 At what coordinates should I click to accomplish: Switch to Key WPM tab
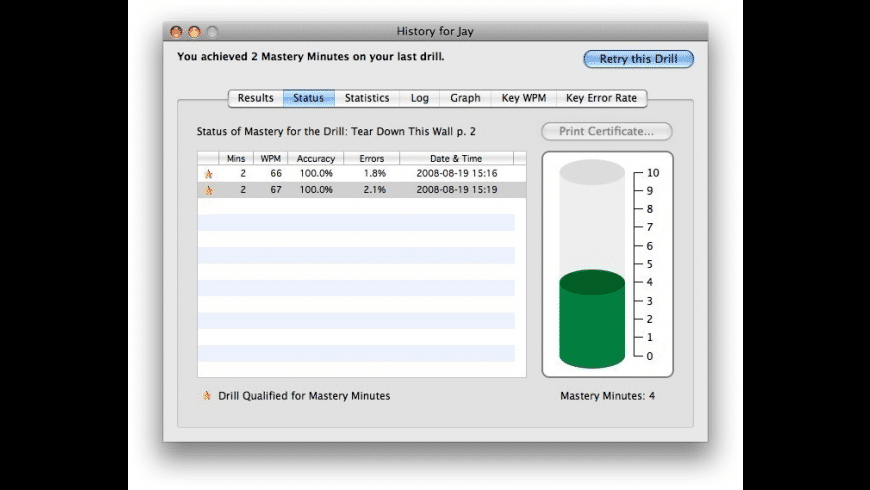click(524, 98)
